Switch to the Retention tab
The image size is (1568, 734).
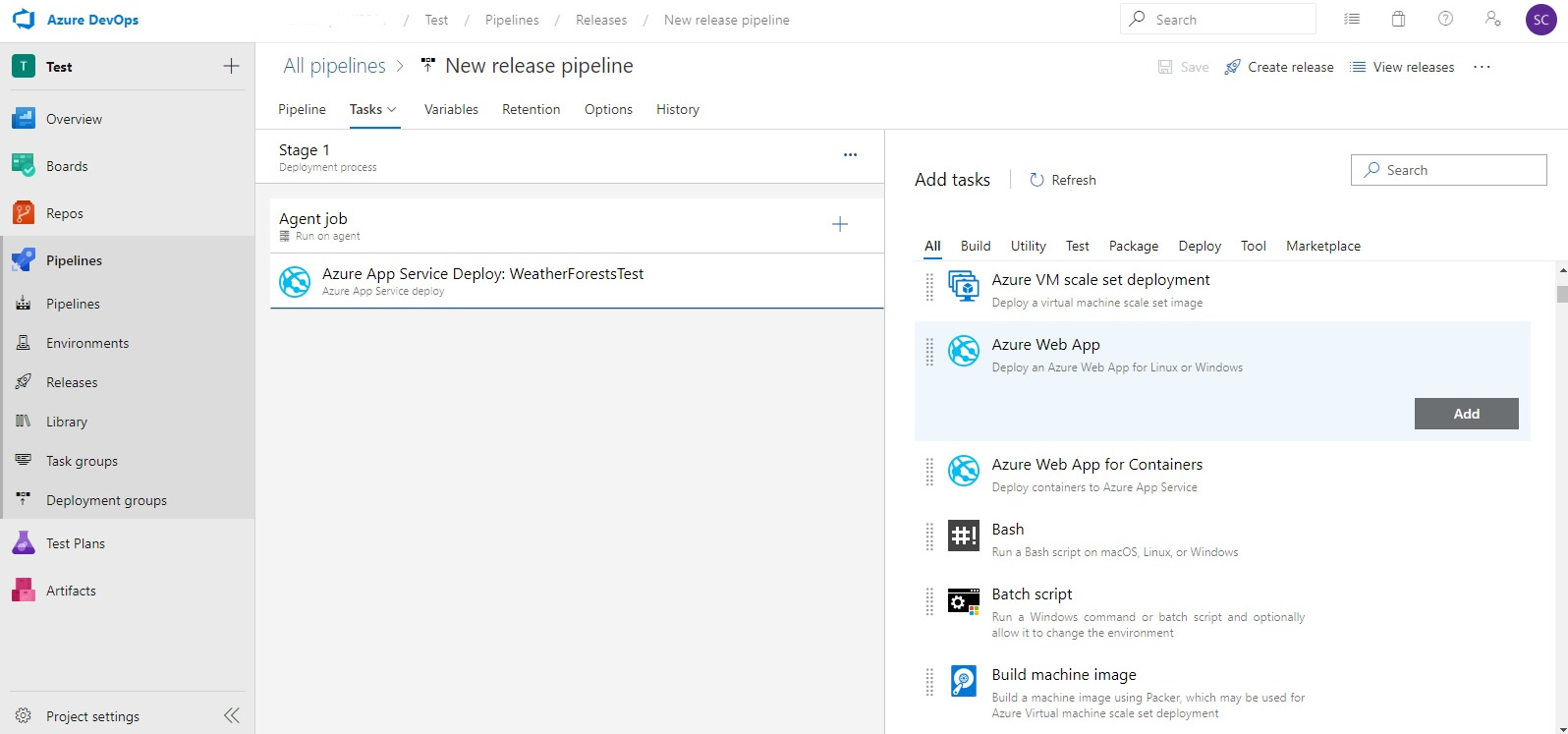tap(531, 109)
